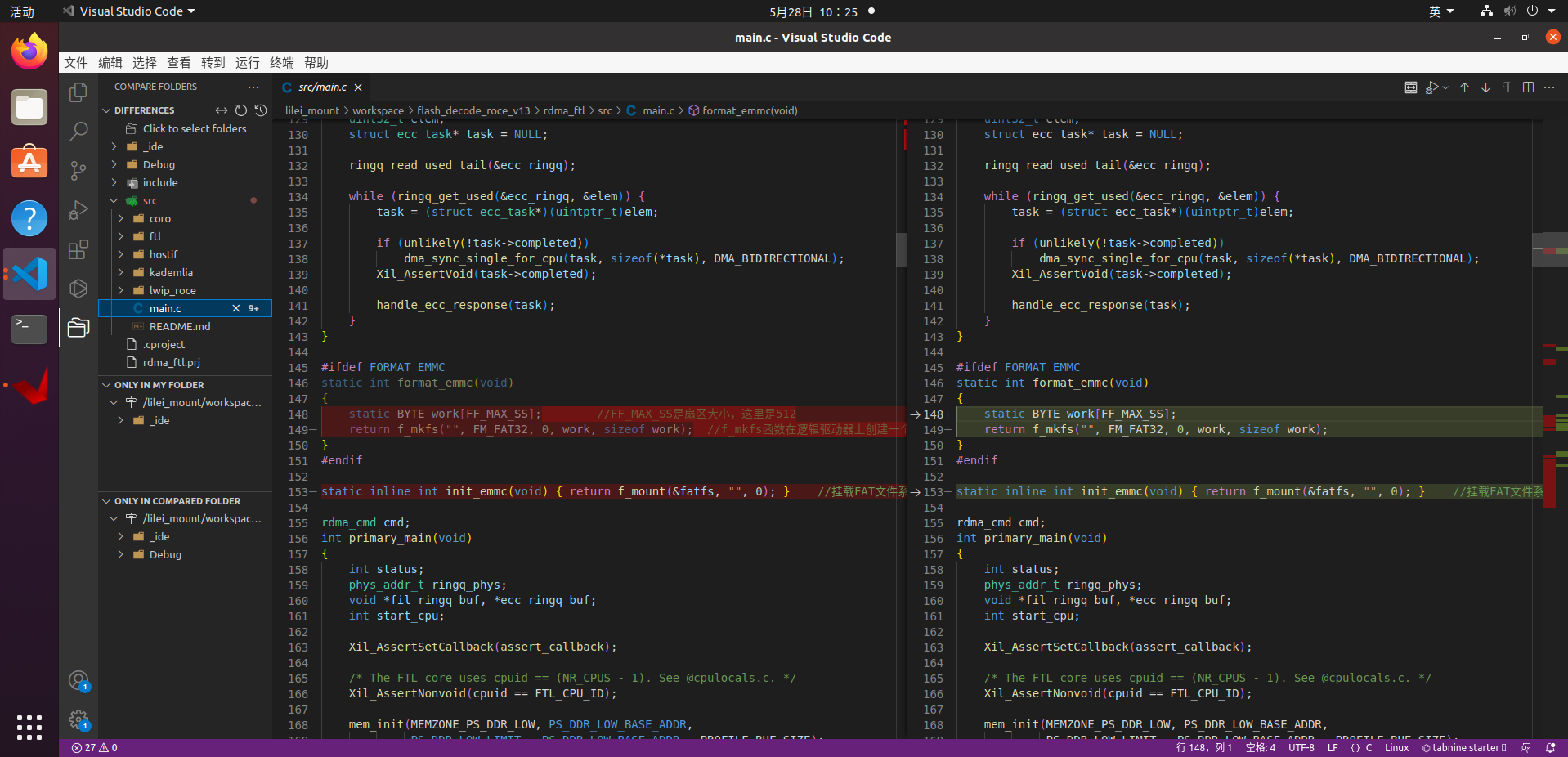
Task: Go to next change arrow
Action: coord(1486,87)
